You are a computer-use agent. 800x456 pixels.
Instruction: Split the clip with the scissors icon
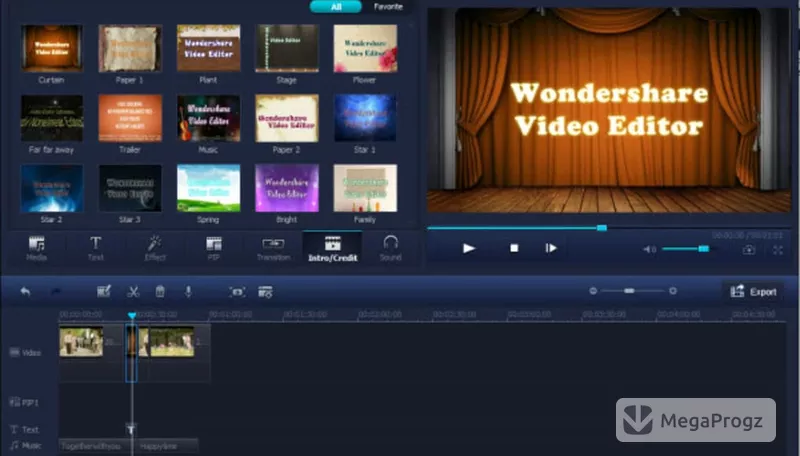click(133, 292)
